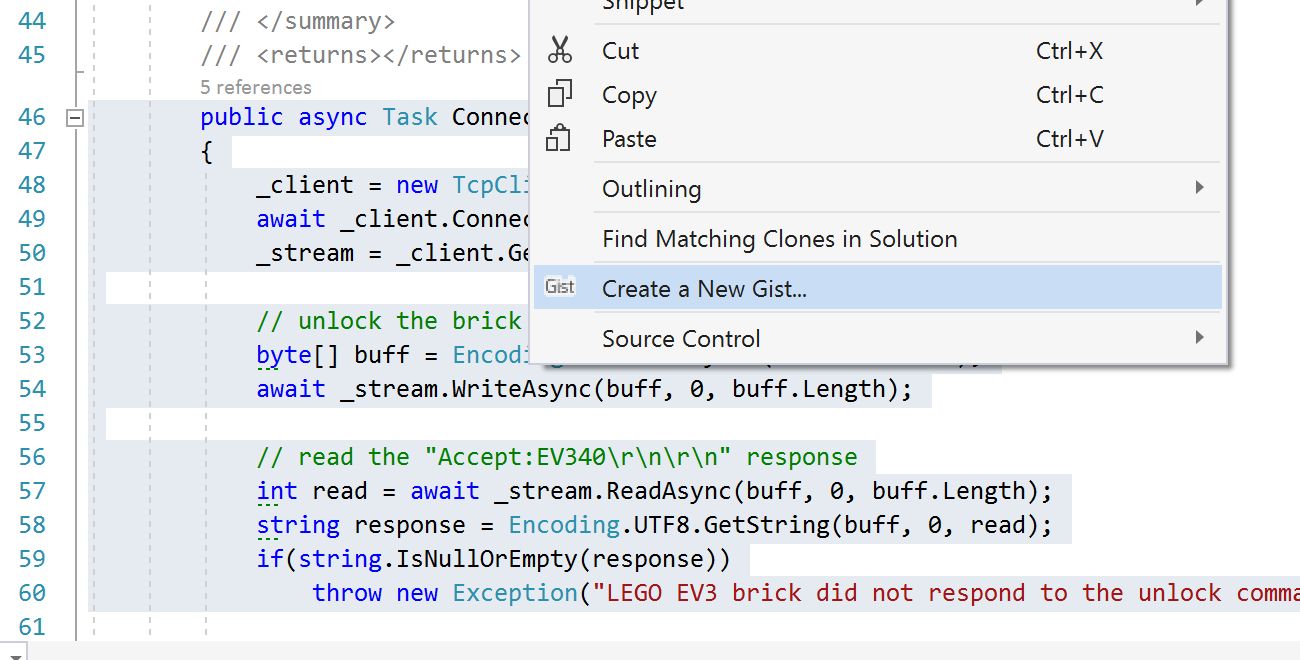Click the Paste clipboard icon
Screen dimensions: 1300x660
[x=558, y=139]
